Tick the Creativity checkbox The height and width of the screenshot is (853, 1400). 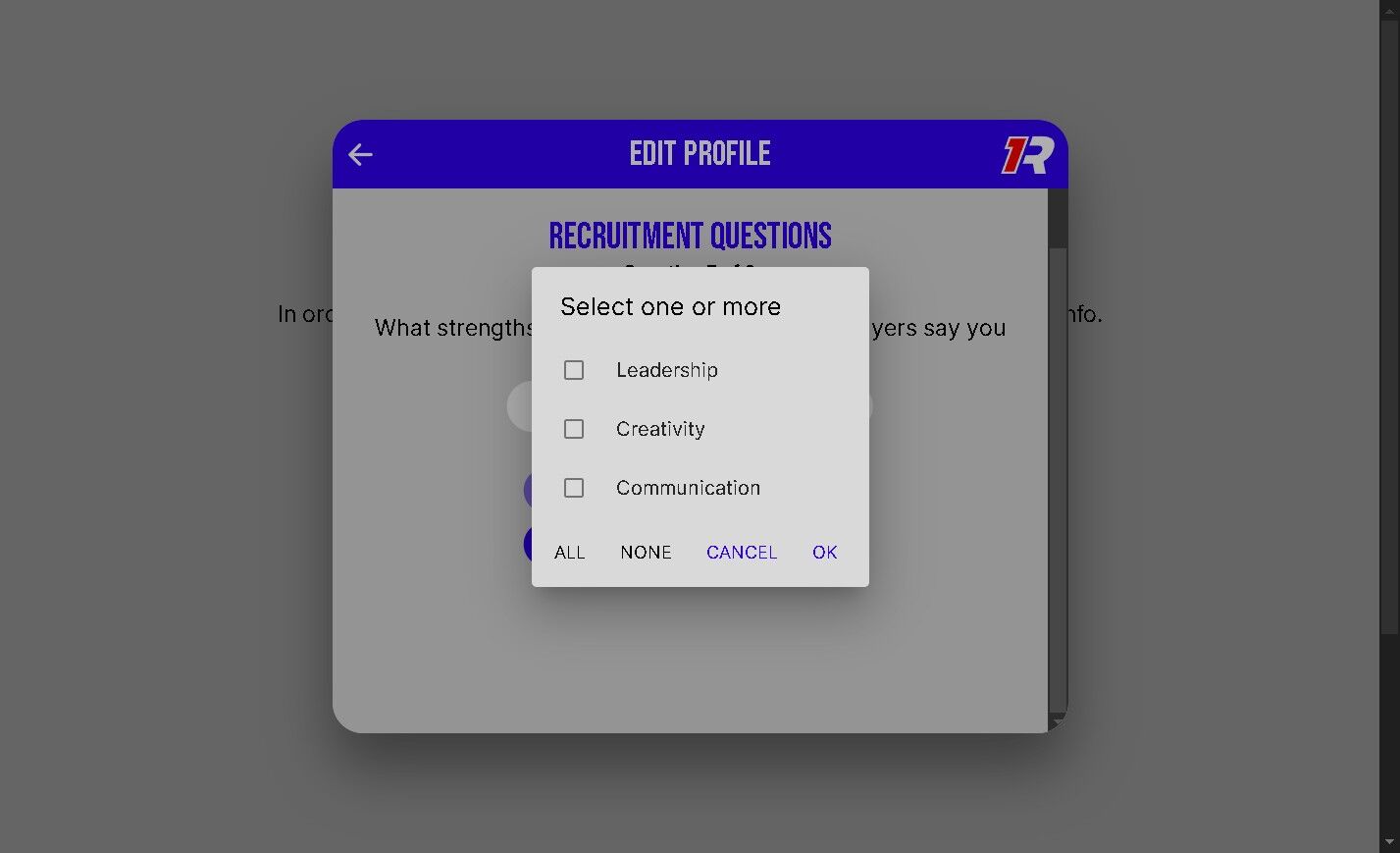tap(574, 429)
